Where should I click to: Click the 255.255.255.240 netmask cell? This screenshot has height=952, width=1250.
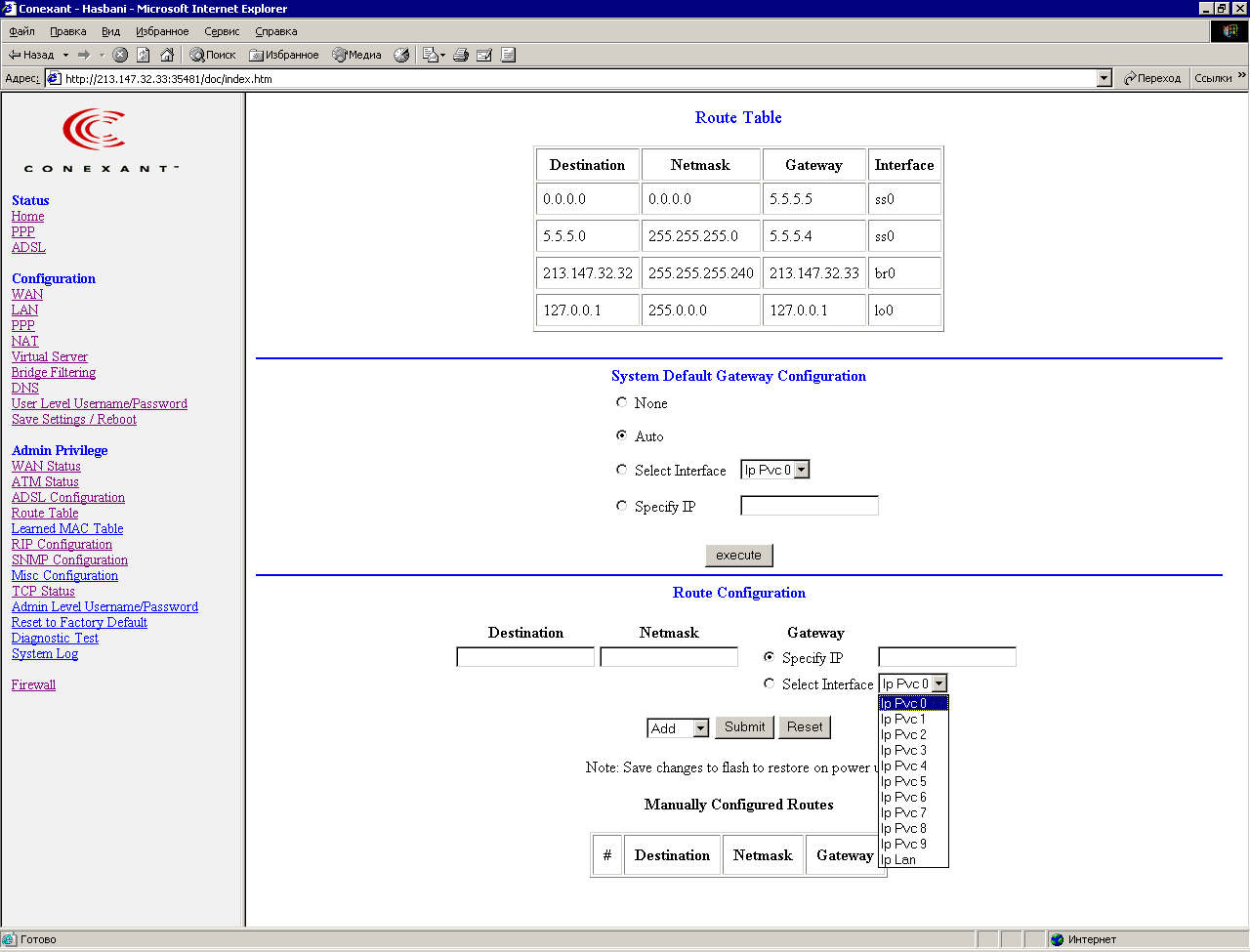[701, 273]
